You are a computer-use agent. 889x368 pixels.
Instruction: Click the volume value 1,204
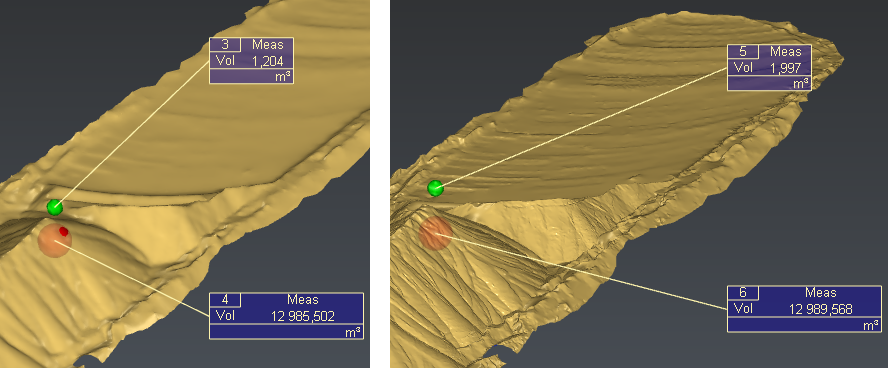click(266, 61)
